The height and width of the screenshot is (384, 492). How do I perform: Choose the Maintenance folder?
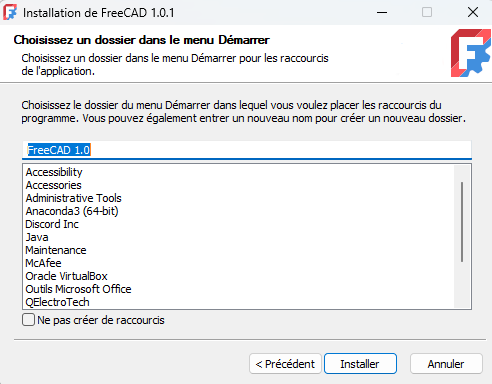56,250
